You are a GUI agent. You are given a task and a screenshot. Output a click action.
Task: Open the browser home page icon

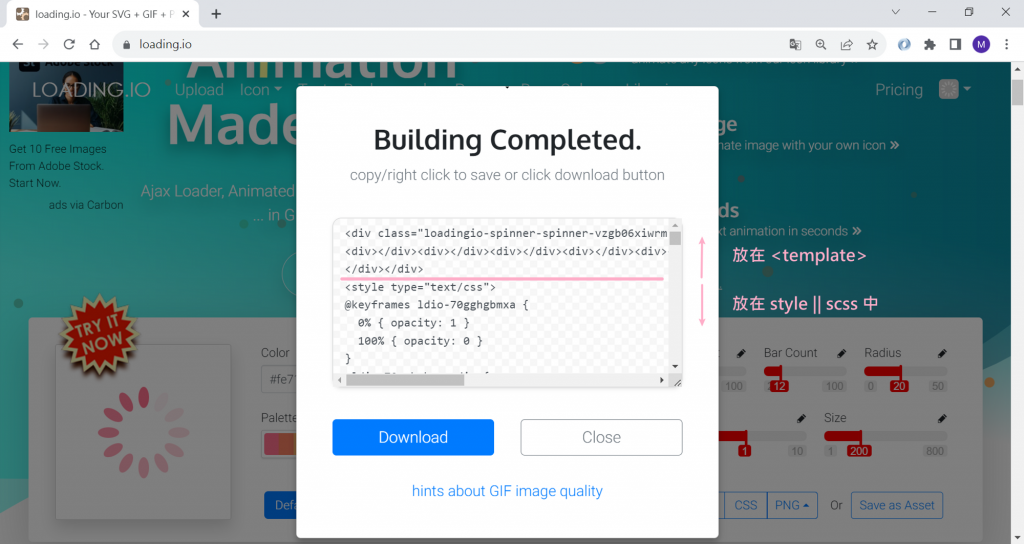[95, 44]
